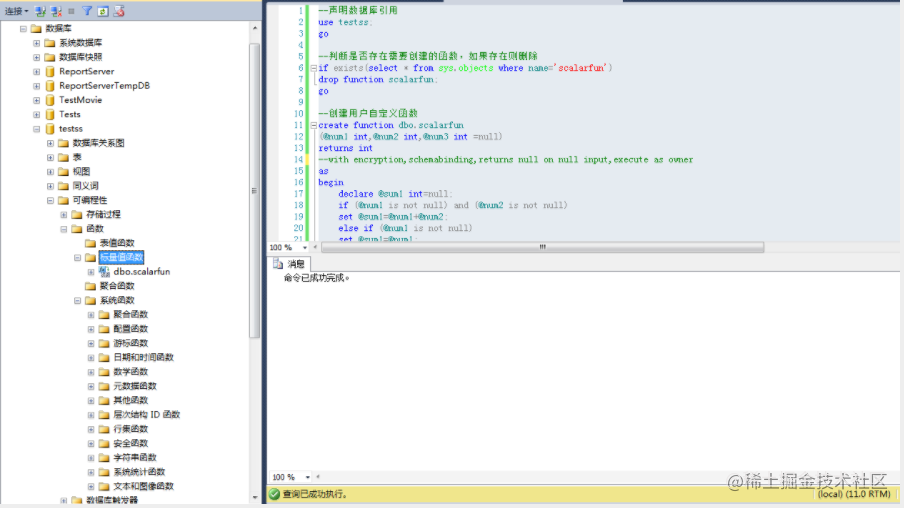Switch to the 消息 results tab
The height and width of the screenshot is (508, 904).
289,264
